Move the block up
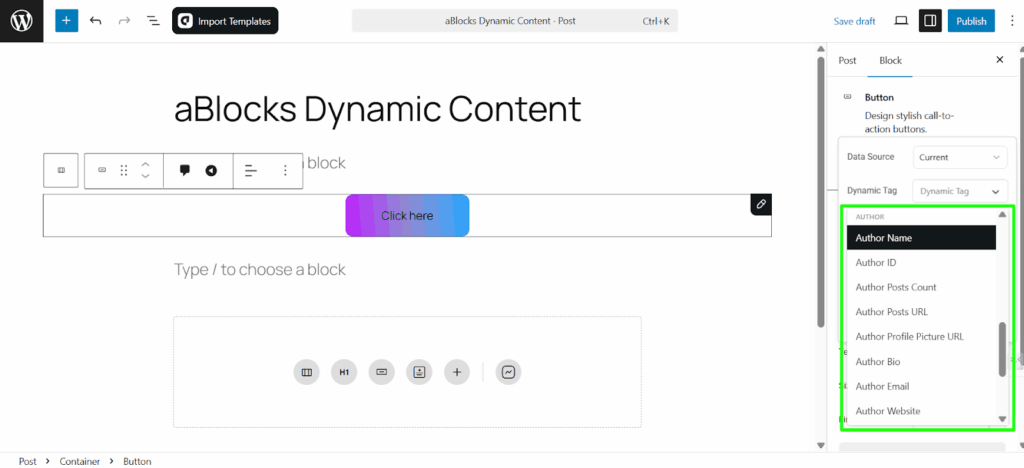Image resolution: width=1024 pixels, height=468 pixels. click(146, 164)
